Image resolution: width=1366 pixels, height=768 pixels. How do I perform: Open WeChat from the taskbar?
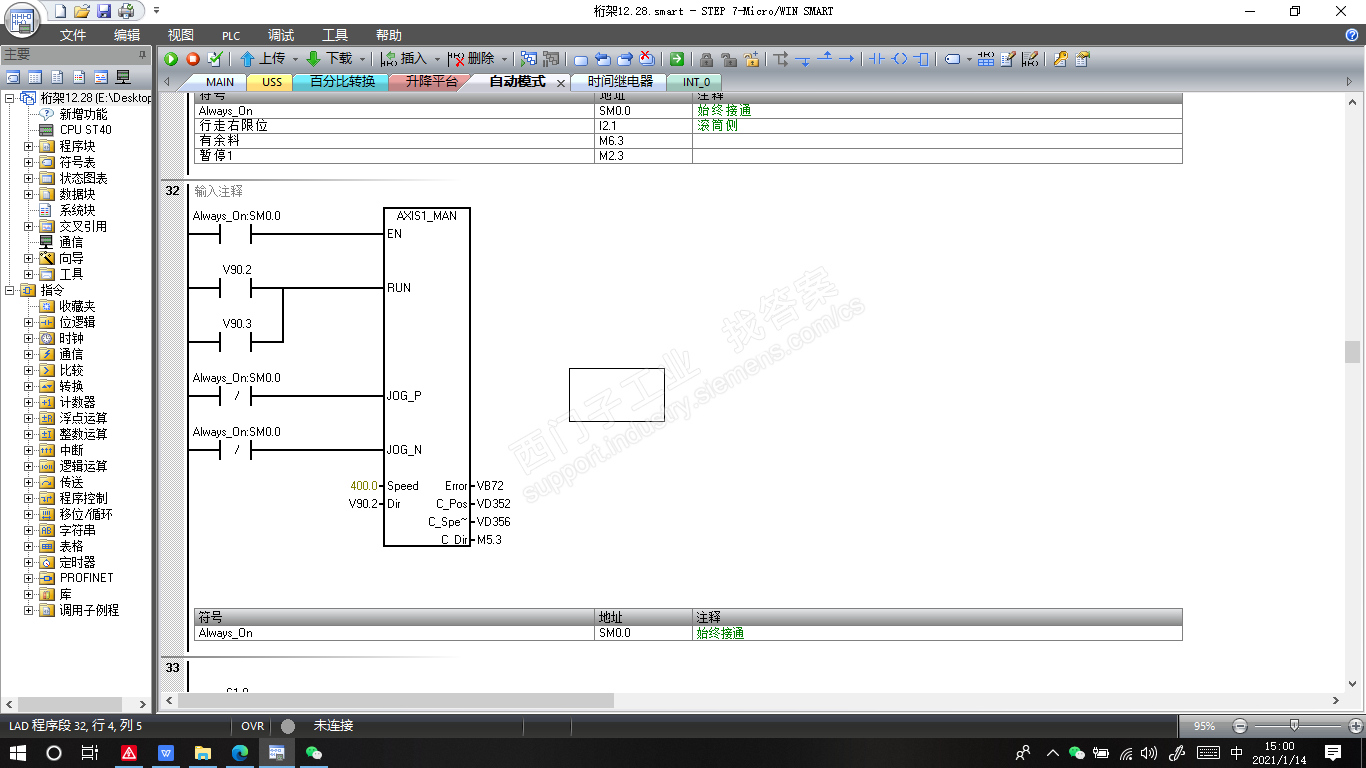click(x=314, y=753)
